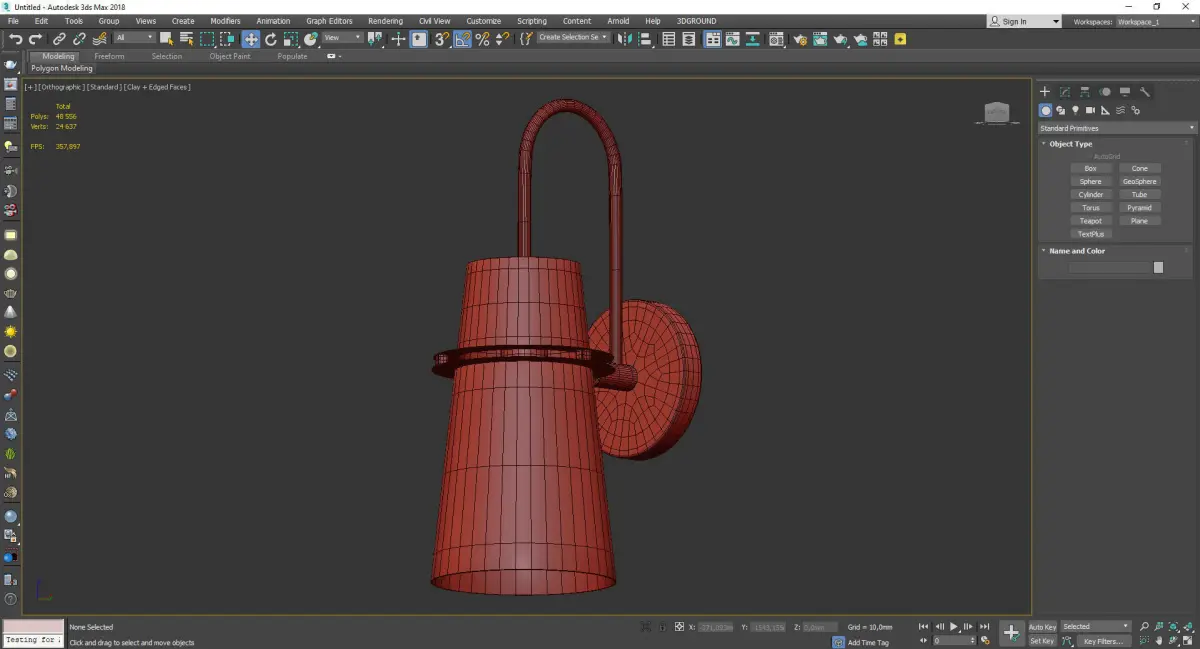Toggle the Auto Key button
This screenshot has width=1200, height=649.
(1042, 627)
